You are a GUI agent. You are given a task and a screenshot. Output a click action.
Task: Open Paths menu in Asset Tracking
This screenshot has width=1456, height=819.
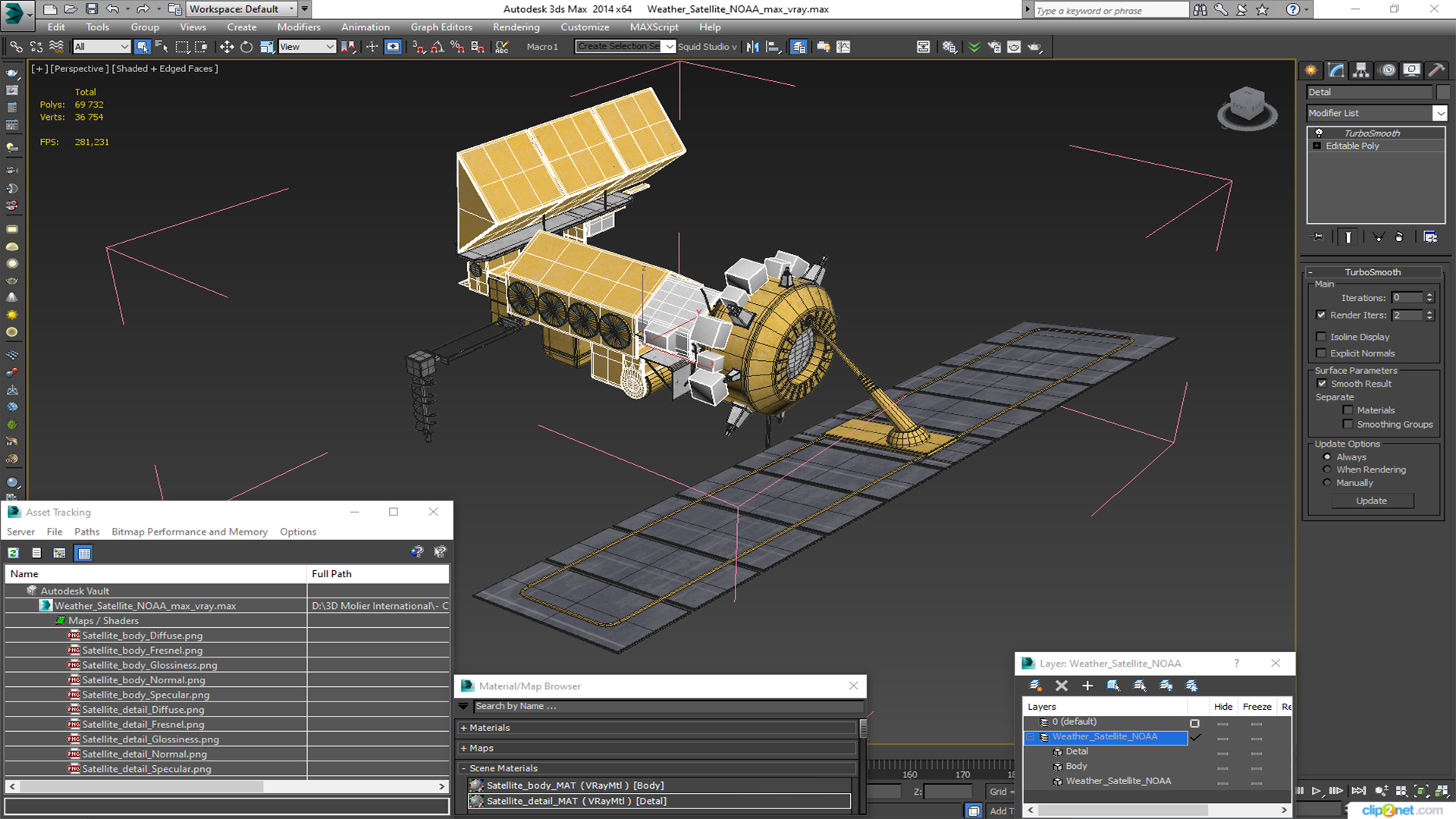coord(86,532)
